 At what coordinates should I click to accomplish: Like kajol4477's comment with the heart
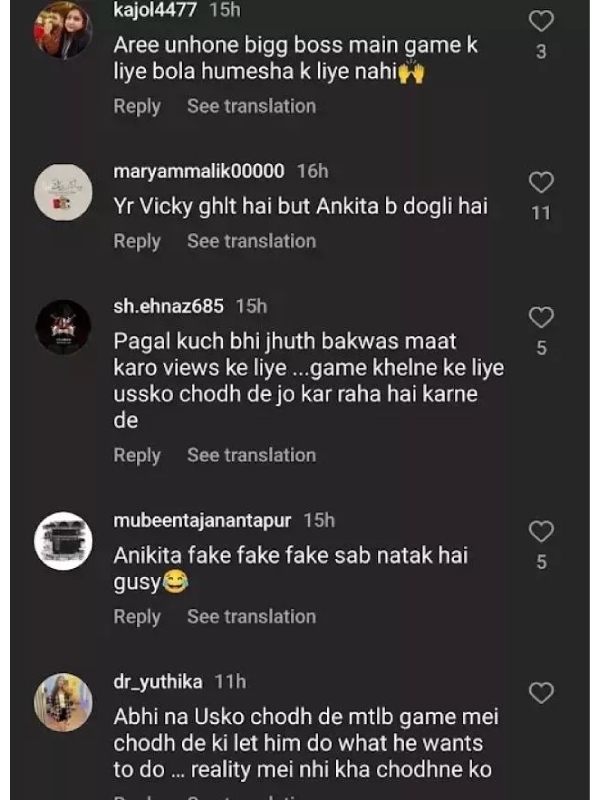[541, 21]
